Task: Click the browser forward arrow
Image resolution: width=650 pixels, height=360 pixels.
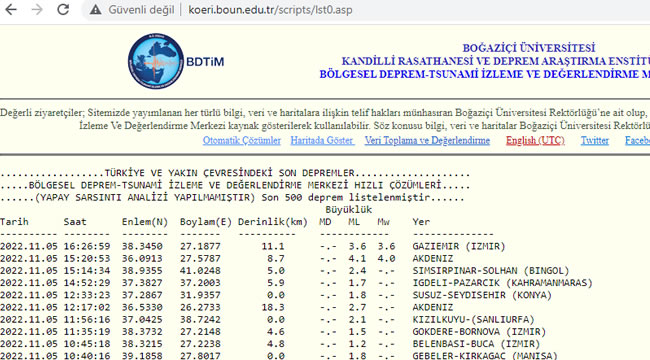Action: [x=37, y=10]
